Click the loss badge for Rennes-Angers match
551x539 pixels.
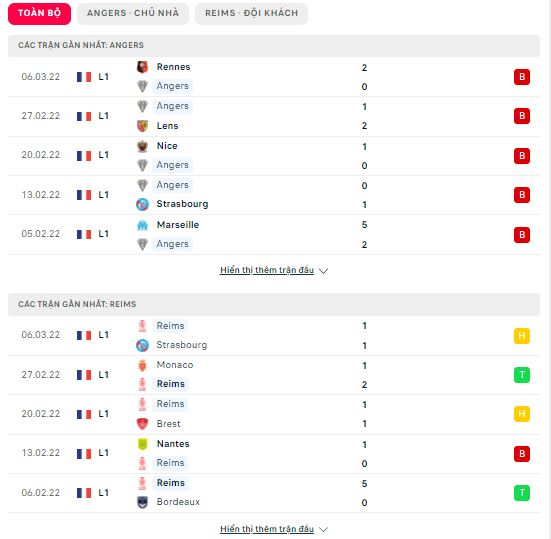coord(522,77)
